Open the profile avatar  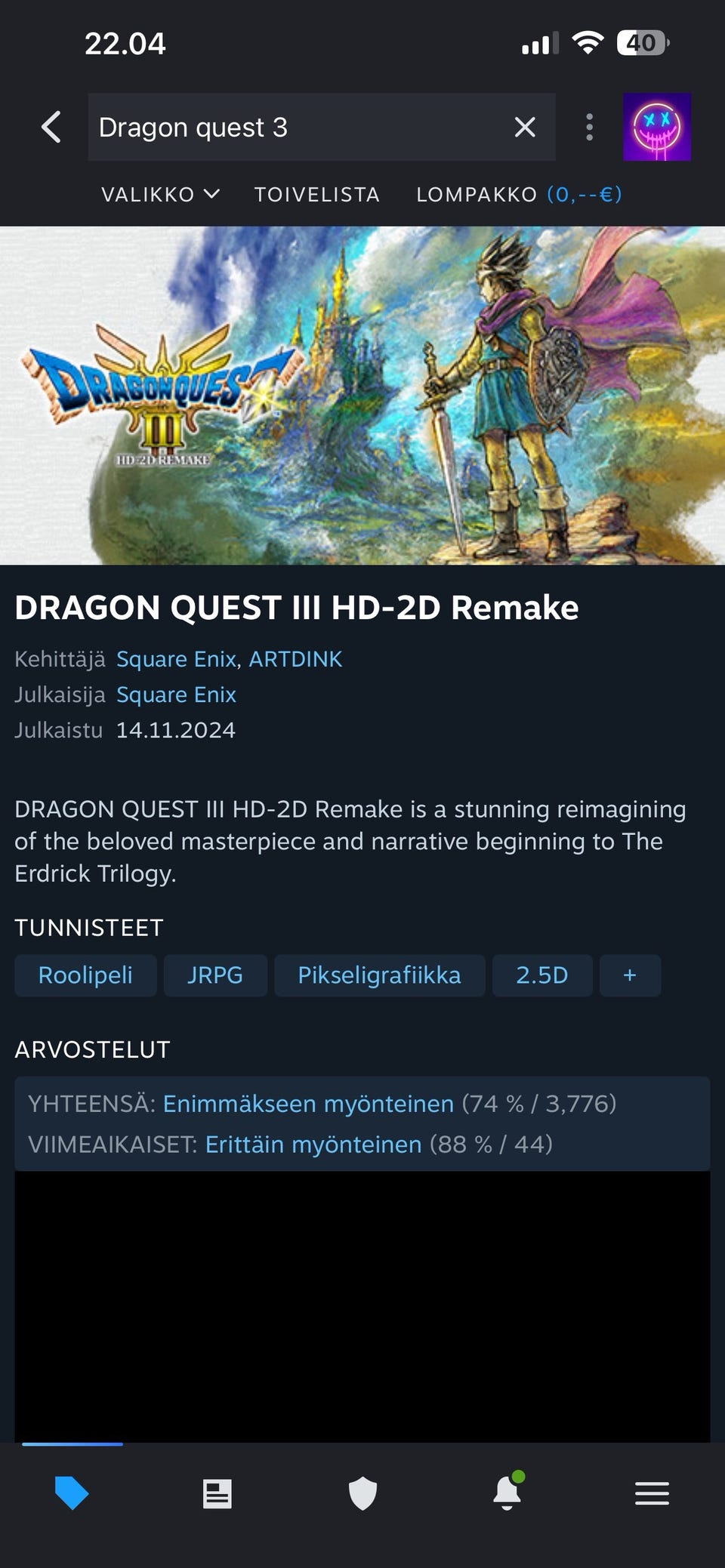(x=656, y=127)
